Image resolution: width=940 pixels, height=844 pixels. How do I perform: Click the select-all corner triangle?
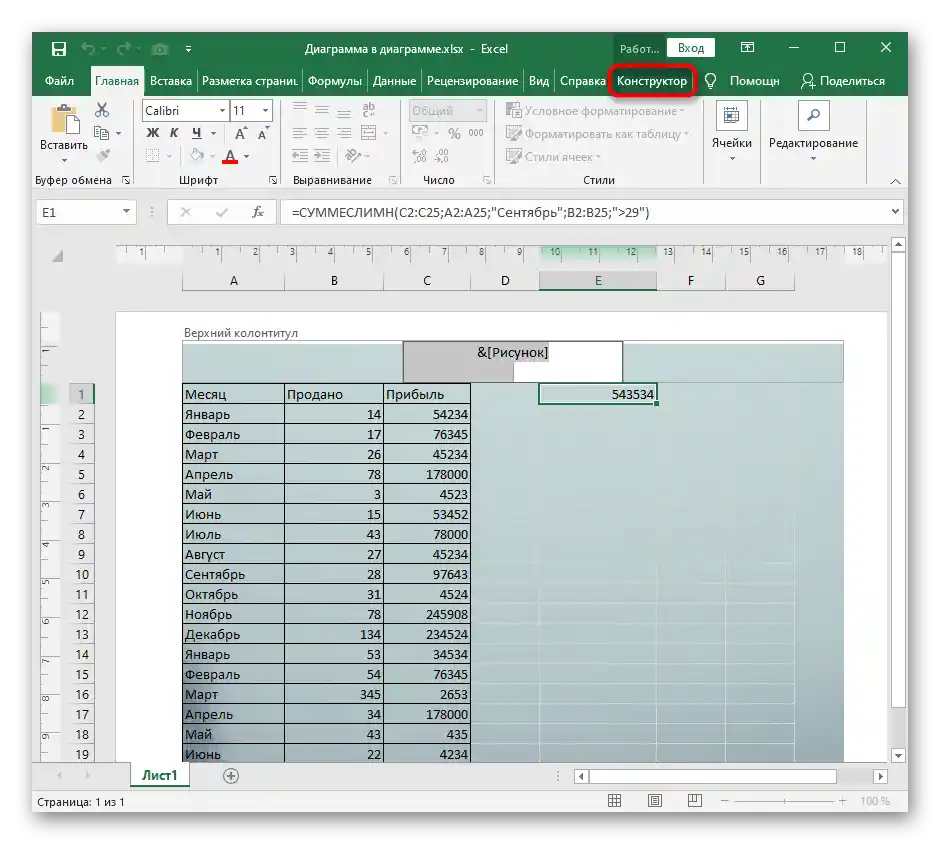(x=57, y=257)
